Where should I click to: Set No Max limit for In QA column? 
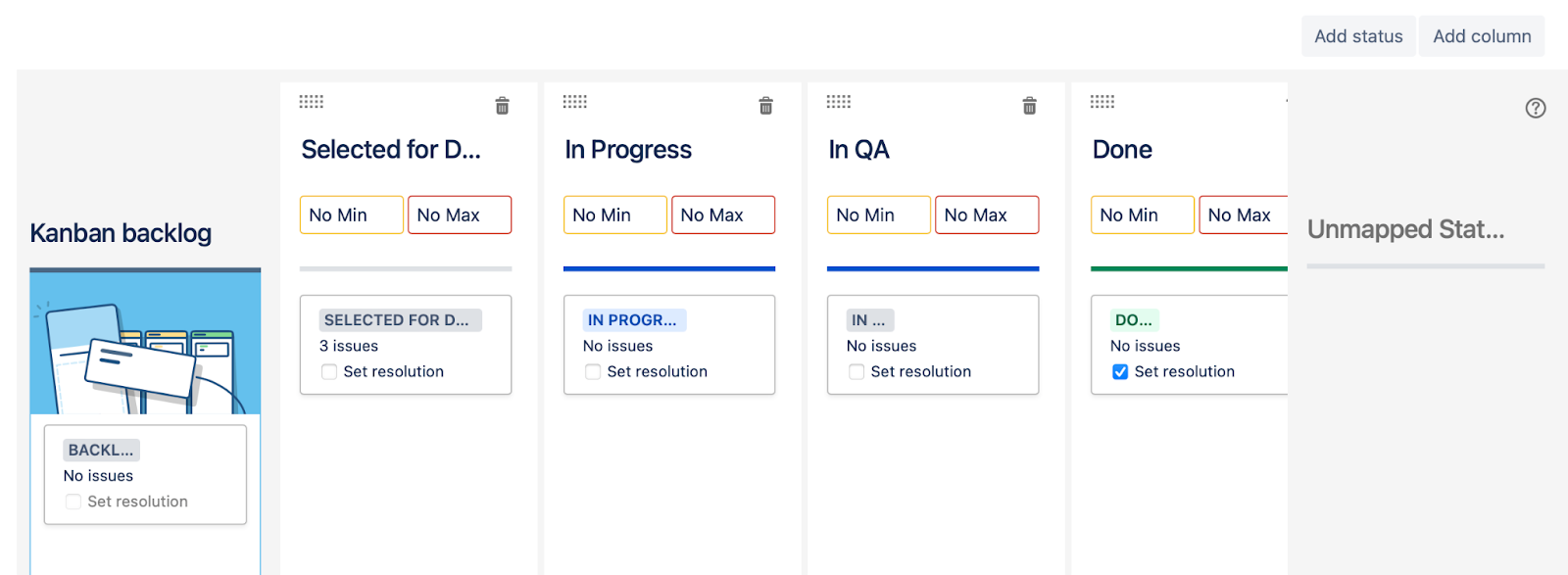point(986,216)
